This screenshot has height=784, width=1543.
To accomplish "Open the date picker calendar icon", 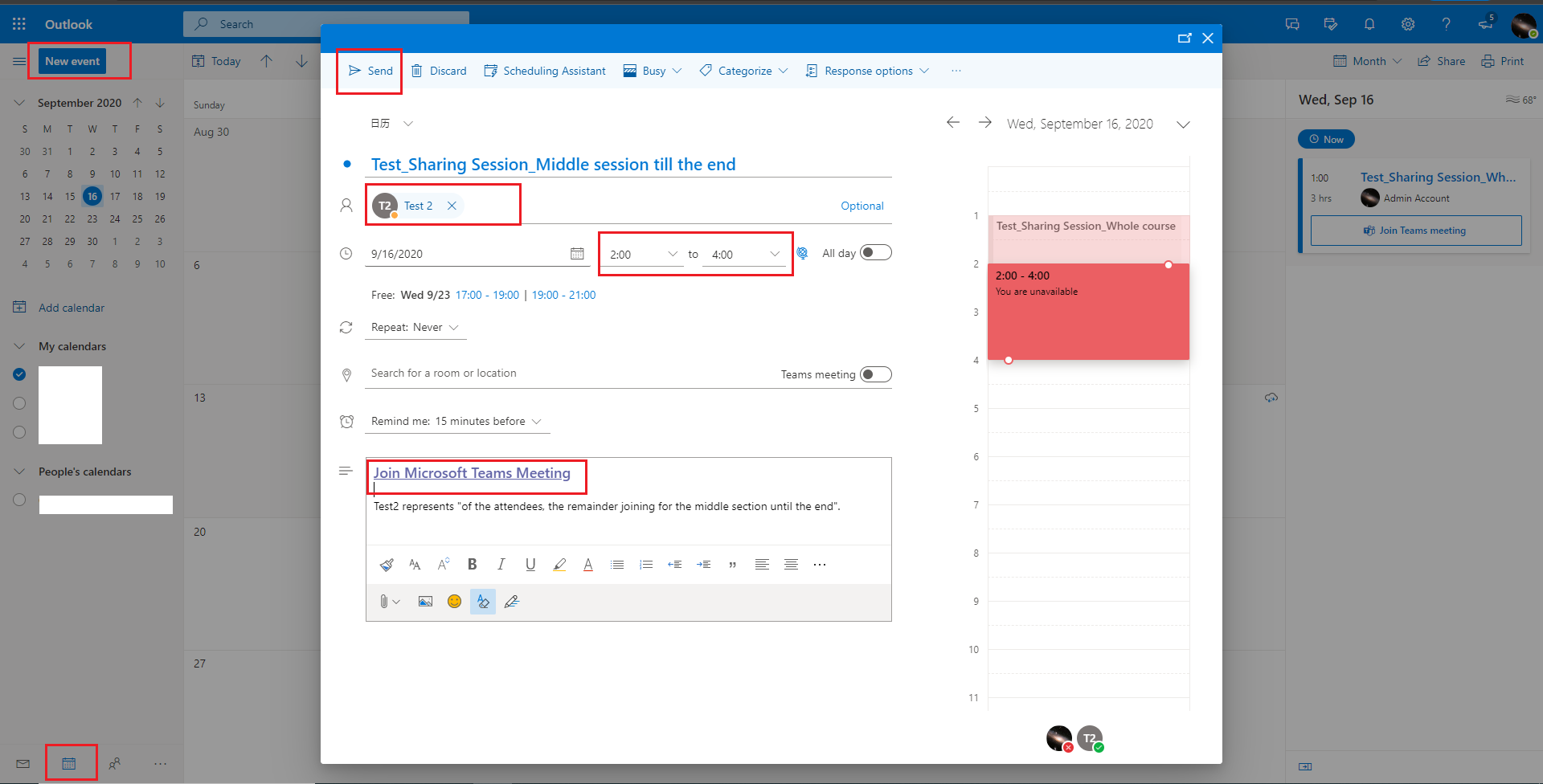I will pyautogui.click(x=577, y=254).
